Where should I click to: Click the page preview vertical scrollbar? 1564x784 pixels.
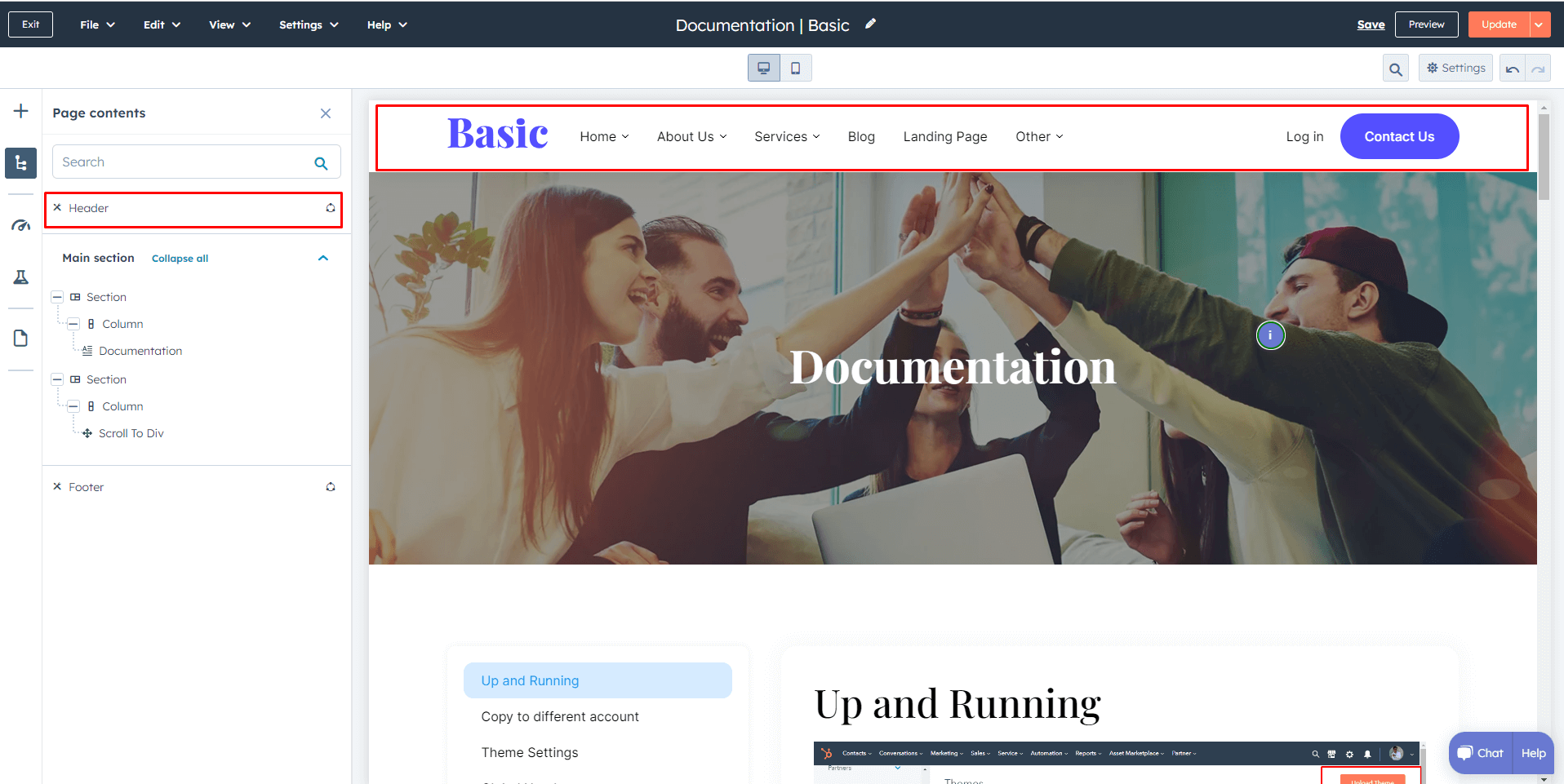(1543, 157)
